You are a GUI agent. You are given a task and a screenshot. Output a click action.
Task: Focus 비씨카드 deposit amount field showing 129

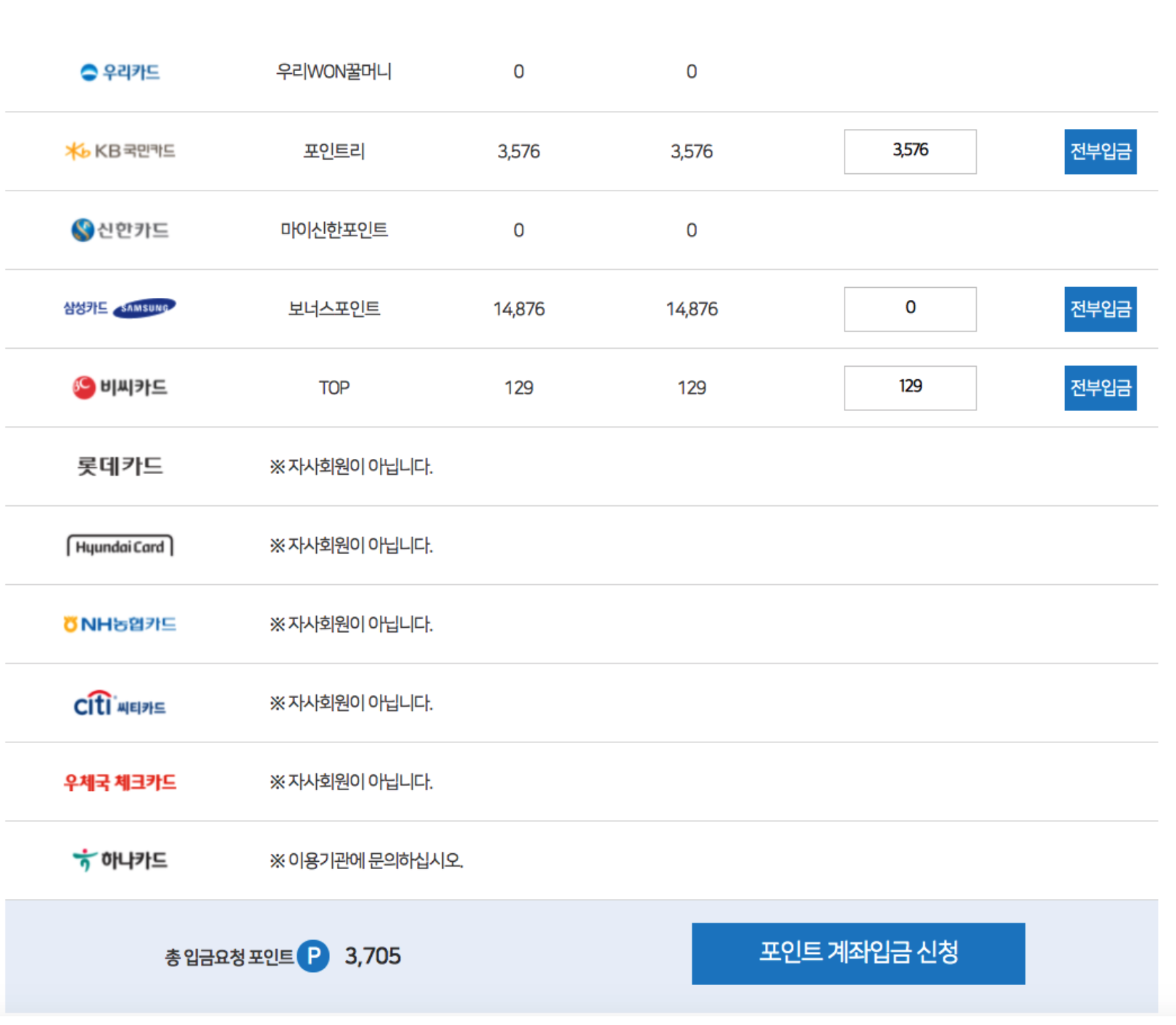point(910,388)
